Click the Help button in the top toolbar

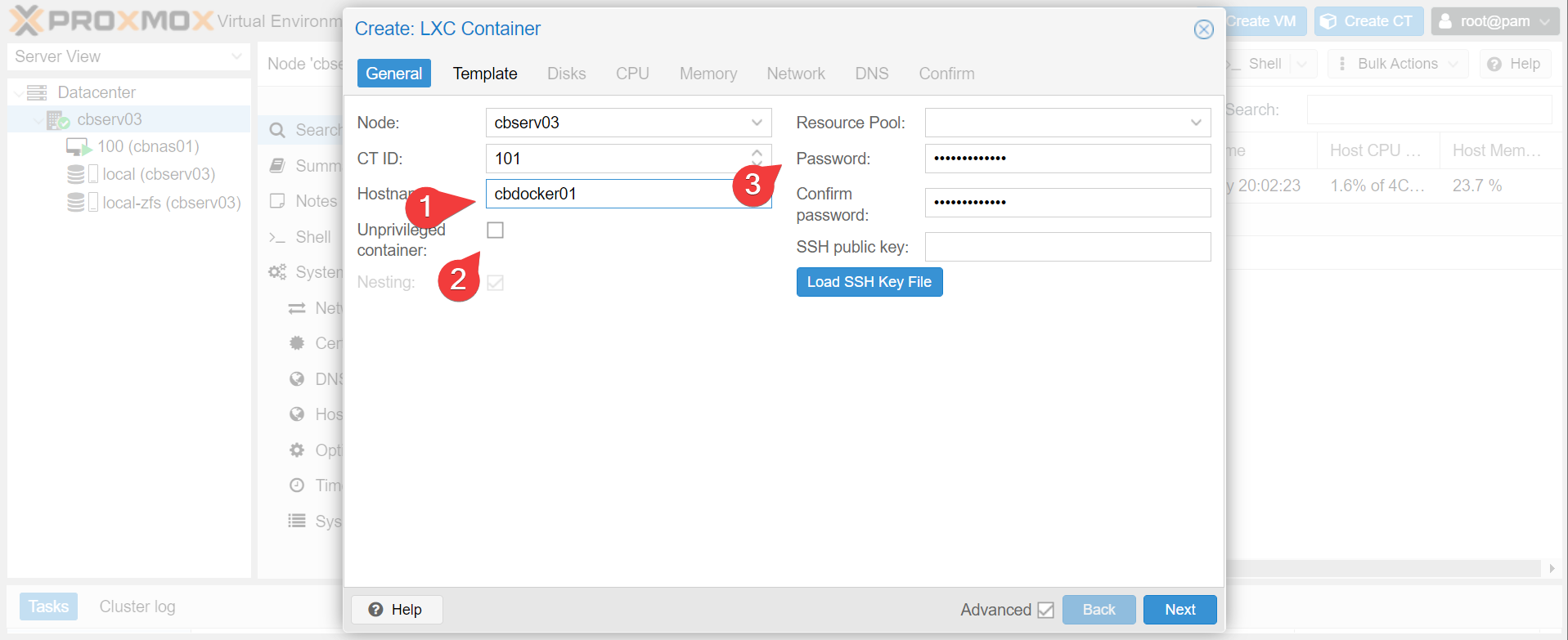coord(1514,64)
